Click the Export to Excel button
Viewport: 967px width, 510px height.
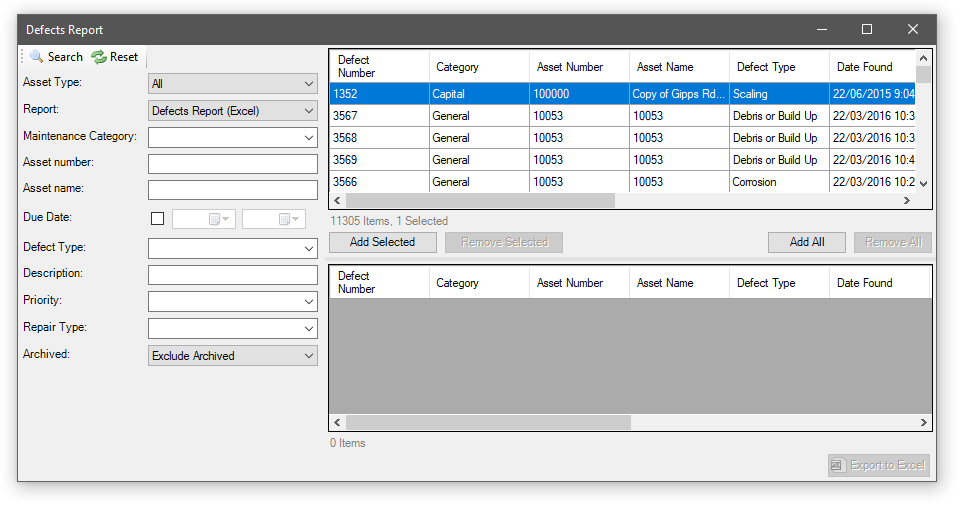[879, 465]
